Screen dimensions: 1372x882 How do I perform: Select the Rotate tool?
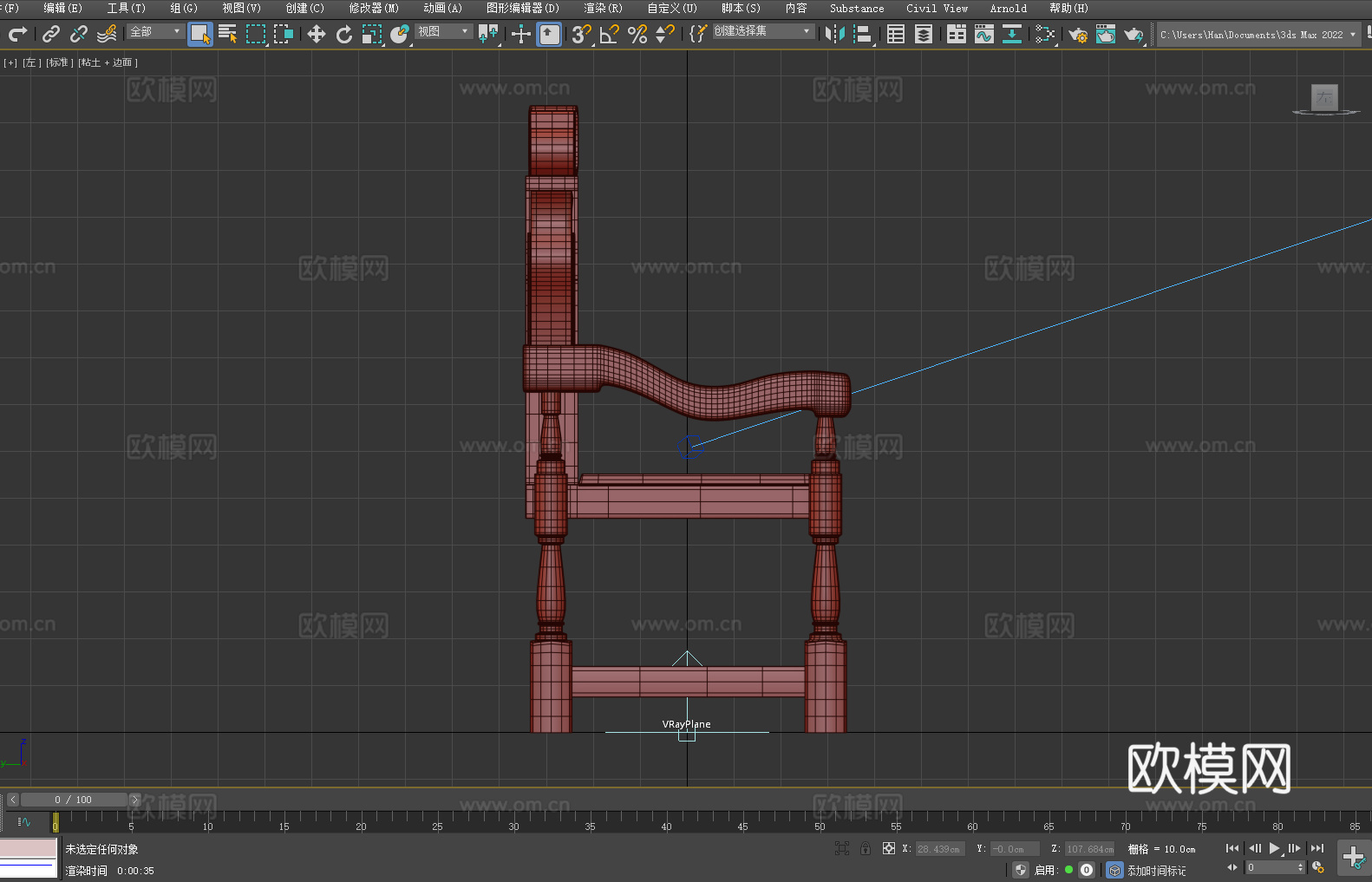344,34
